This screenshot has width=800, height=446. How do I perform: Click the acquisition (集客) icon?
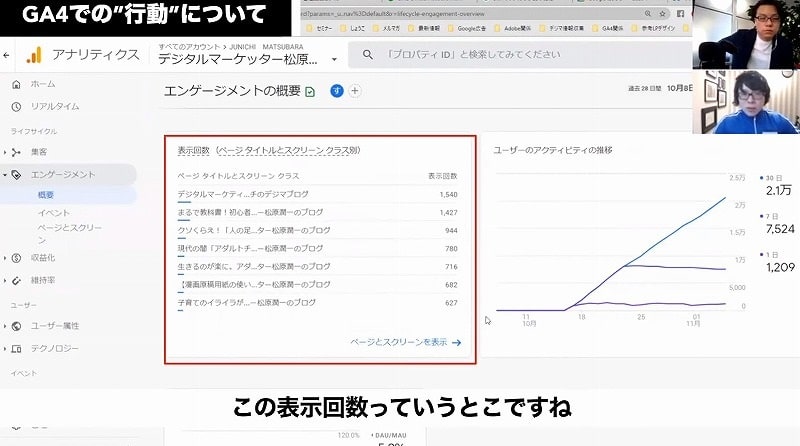tap(16, 152)
